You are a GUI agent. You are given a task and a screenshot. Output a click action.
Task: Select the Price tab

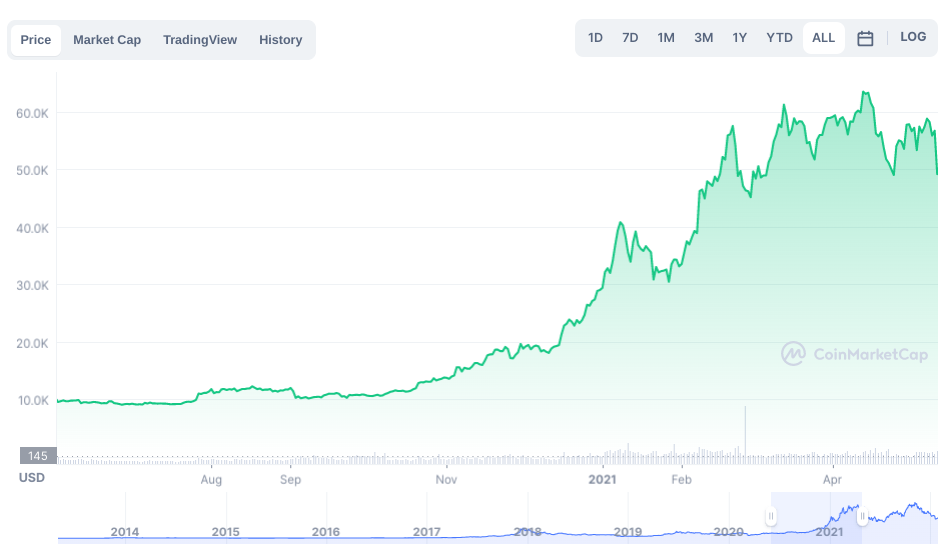point(35,40)
